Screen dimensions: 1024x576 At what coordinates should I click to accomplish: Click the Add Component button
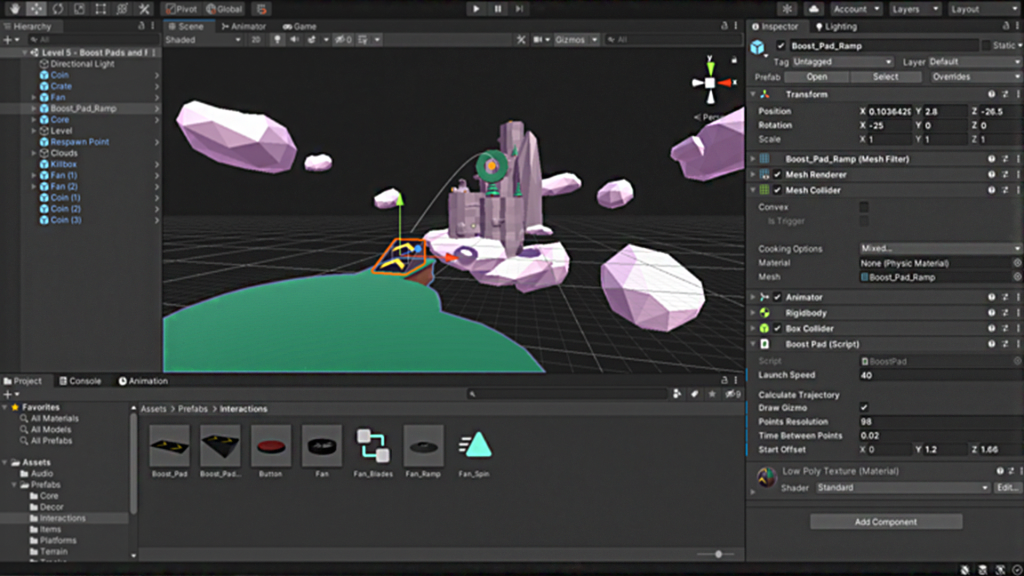(885, 522)
